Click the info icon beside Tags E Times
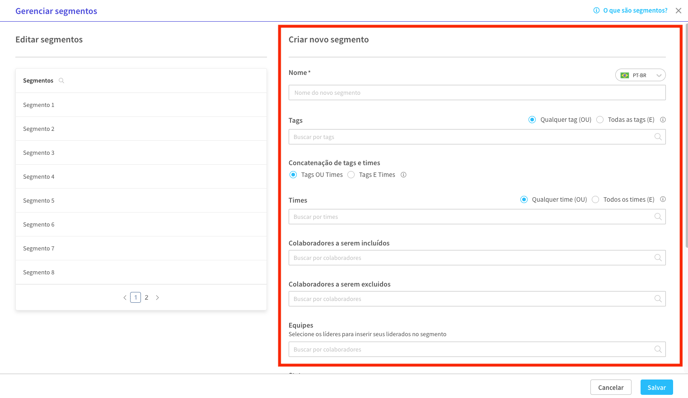Viewport: 688px width, 398px height. (403, 175)
